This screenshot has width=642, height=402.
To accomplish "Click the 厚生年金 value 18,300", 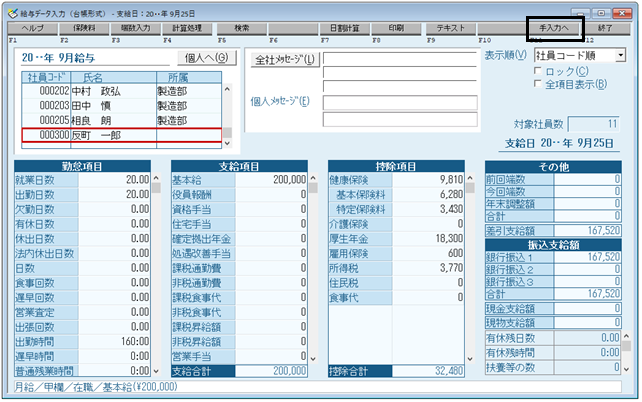I will (x=428, y=239).
